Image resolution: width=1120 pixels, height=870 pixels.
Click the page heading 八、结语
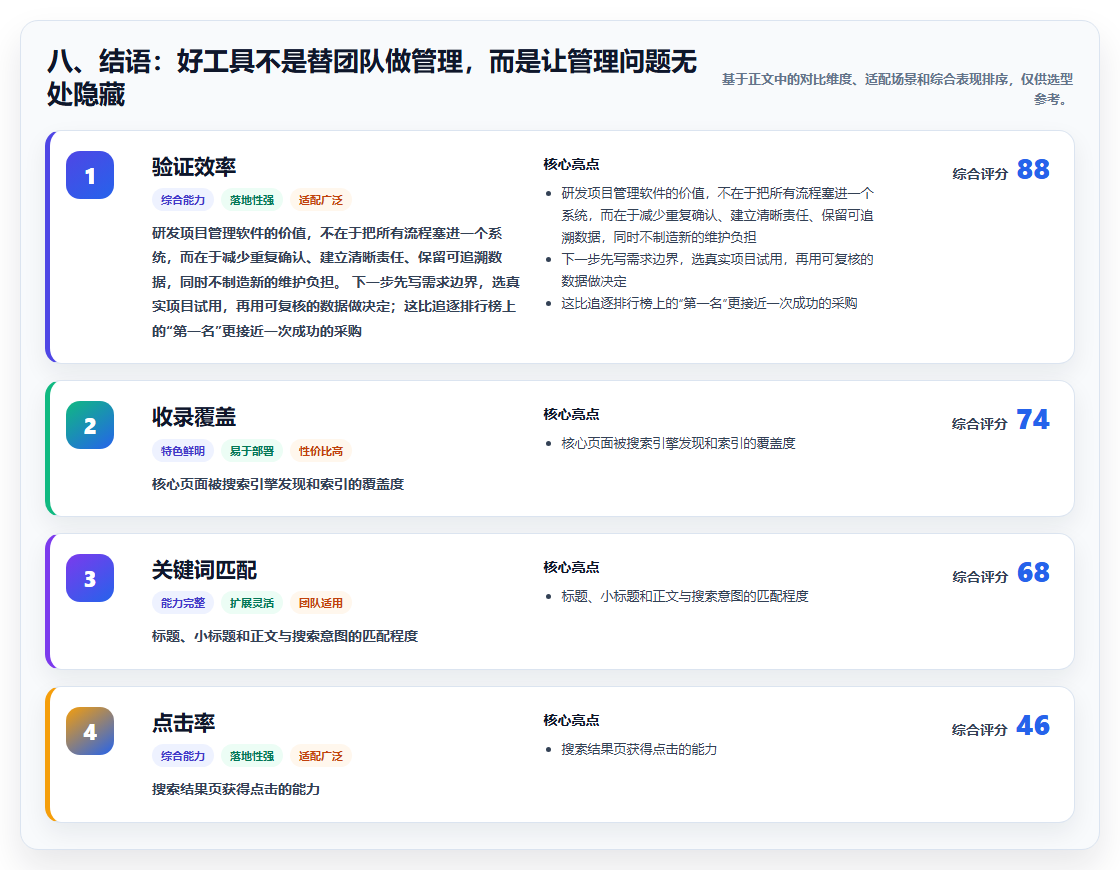pyautogui.click(x=371, y=77)
